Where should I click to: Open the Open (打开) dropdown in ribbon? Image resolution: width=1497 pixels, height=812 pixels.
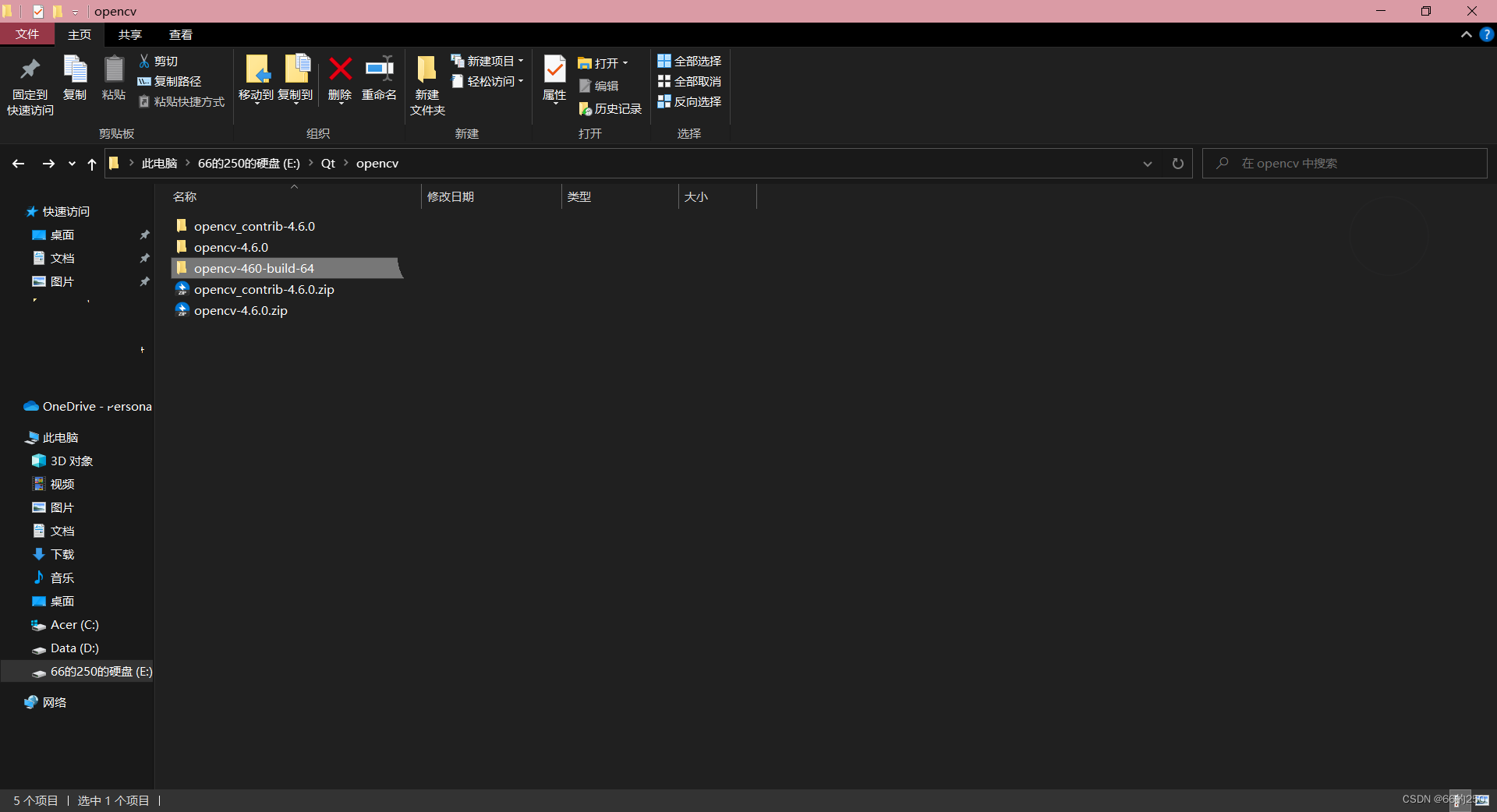[x=603, y=63]
